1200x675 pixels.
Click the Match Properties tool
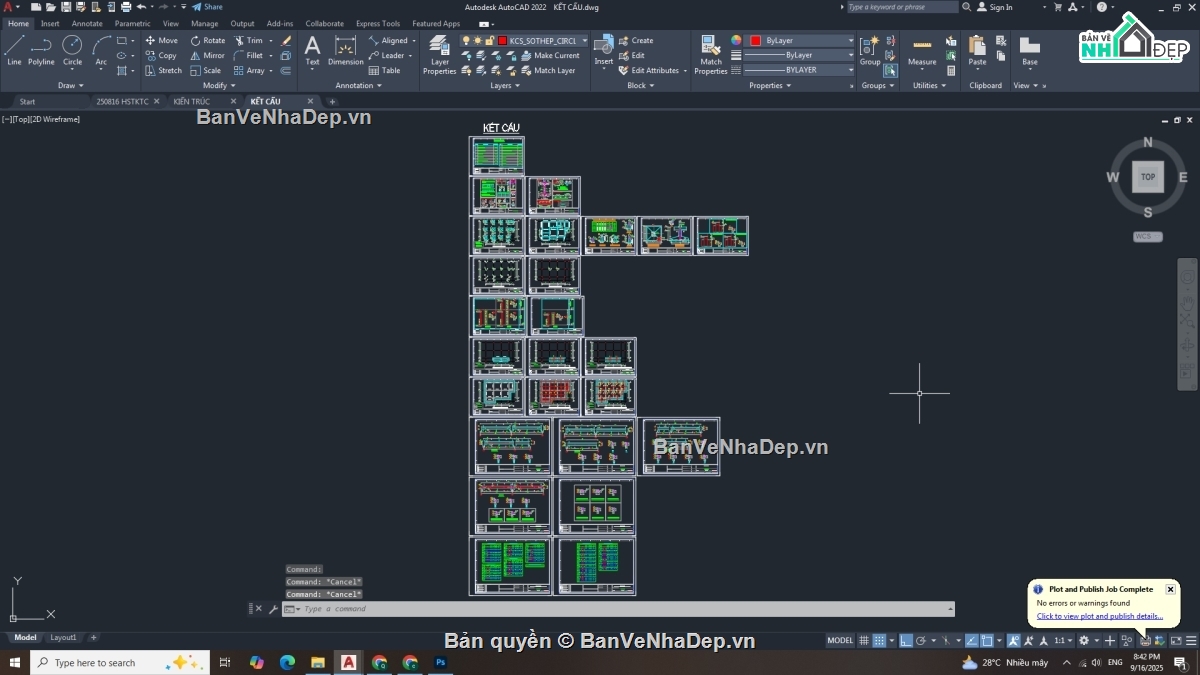click(710, 54)
